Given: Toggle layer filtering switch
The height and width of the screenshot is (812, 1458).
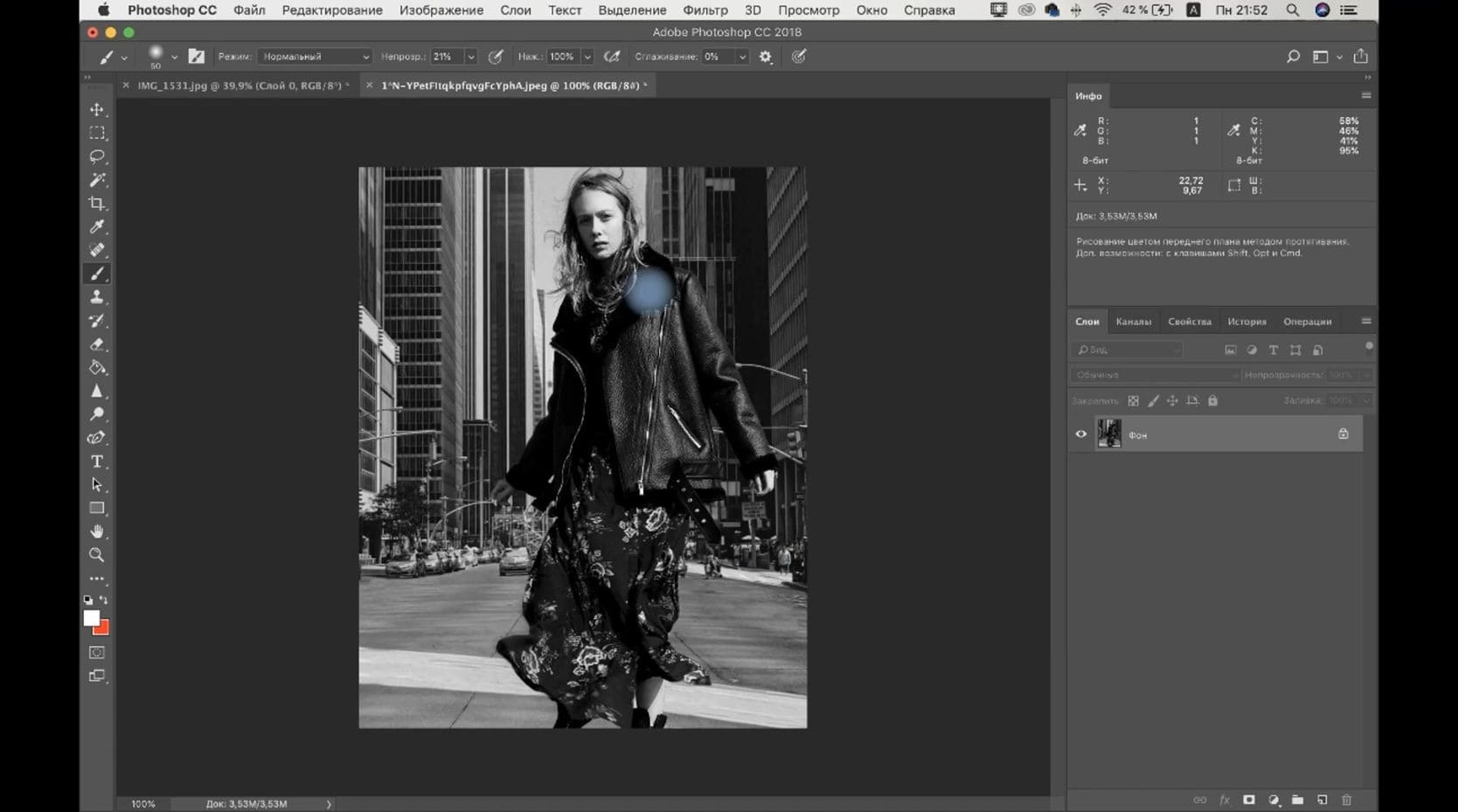Looking at the screenshot, I should [1369, 347].
